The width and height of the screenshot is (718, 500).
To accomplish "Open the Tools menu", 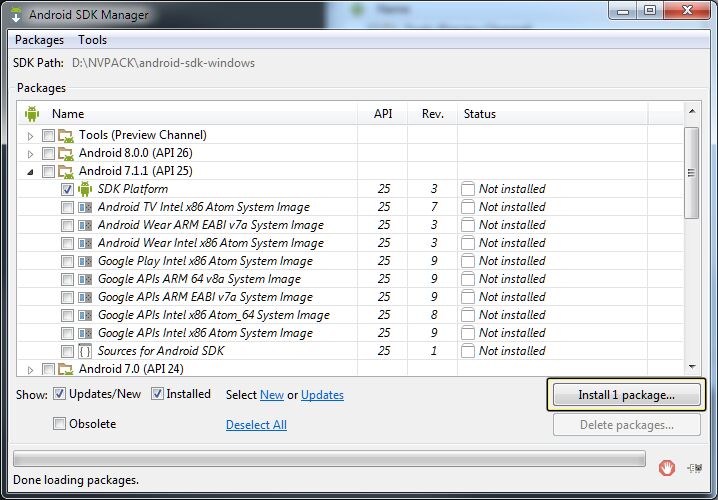I will [92, 40].
